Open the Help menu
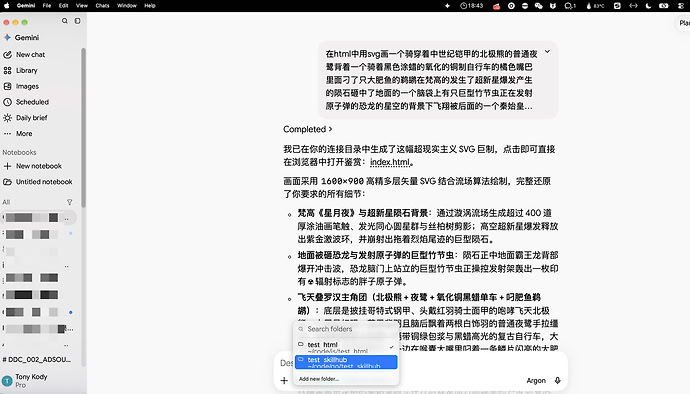The image size is (690, 394). pos(150,6)
